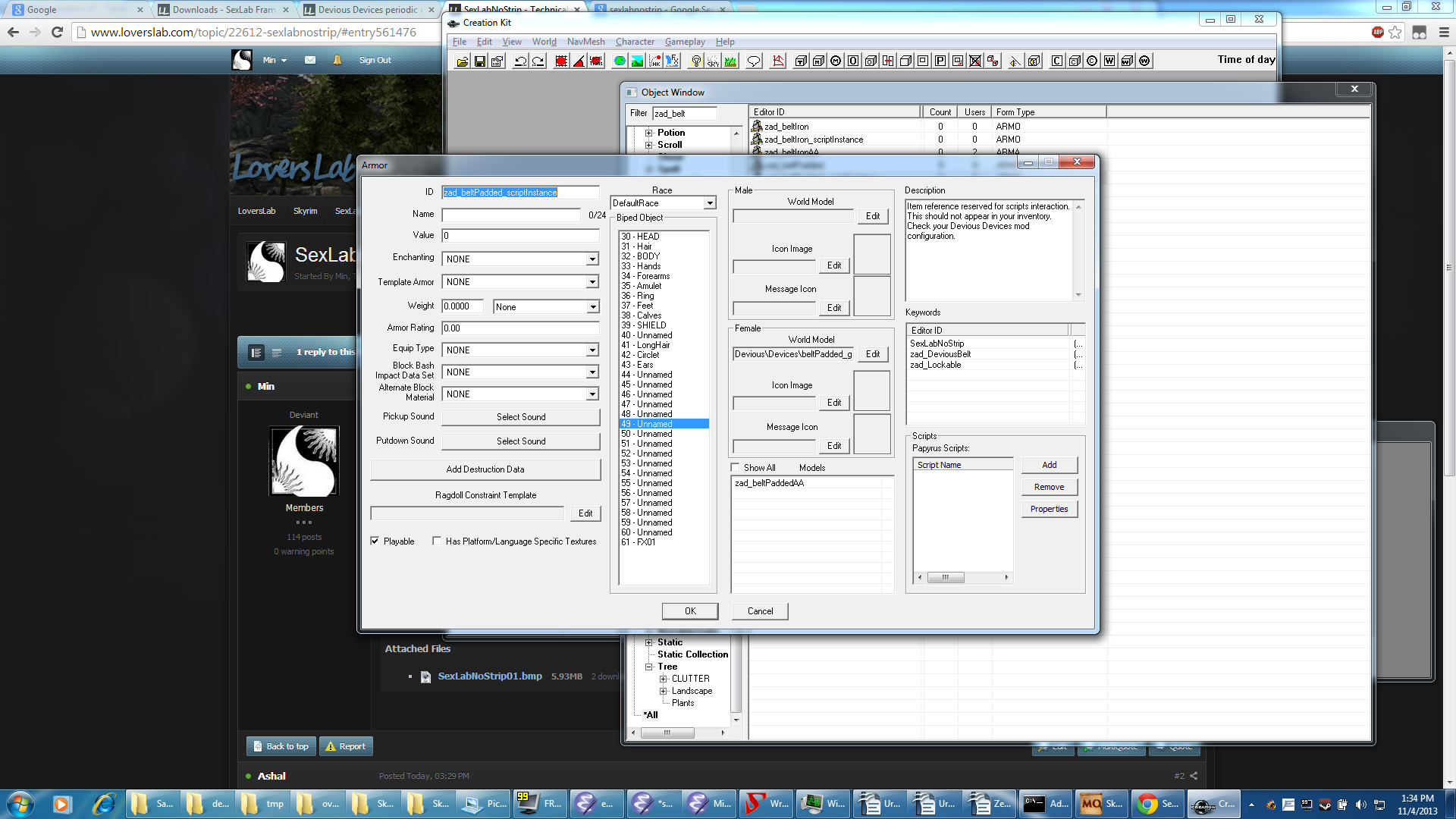Screen dimensions: 1456x819
Task: Click the Papyrus scripts horizontal scrollbar
Action: tap(963, 578)
